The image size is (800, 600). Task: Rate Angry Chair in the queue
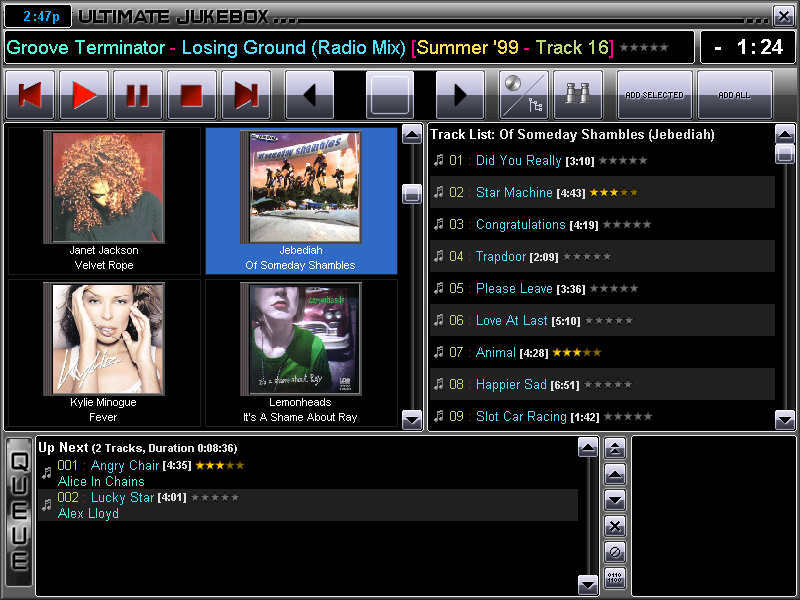tap(220, 465)
